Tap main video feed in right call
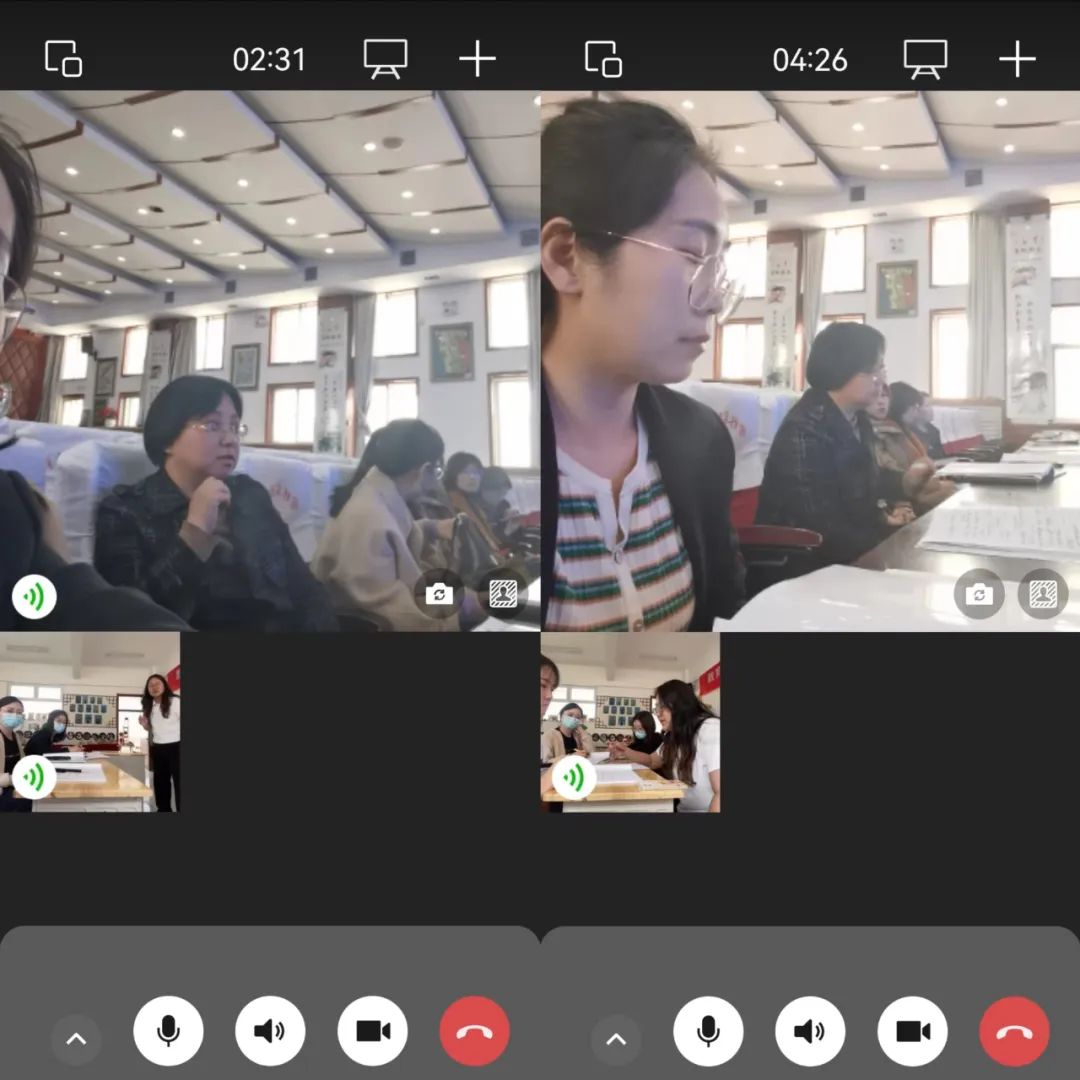Screen dimensions: 1080x1080 pyautogui.click(x=810, y=361)
